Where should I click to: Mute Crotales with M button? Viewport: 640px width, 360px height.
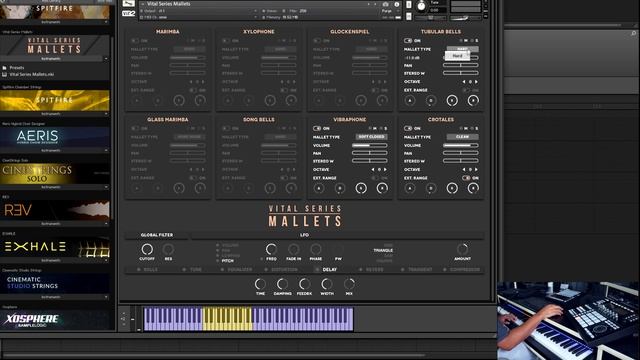click(x=466, y=129)
